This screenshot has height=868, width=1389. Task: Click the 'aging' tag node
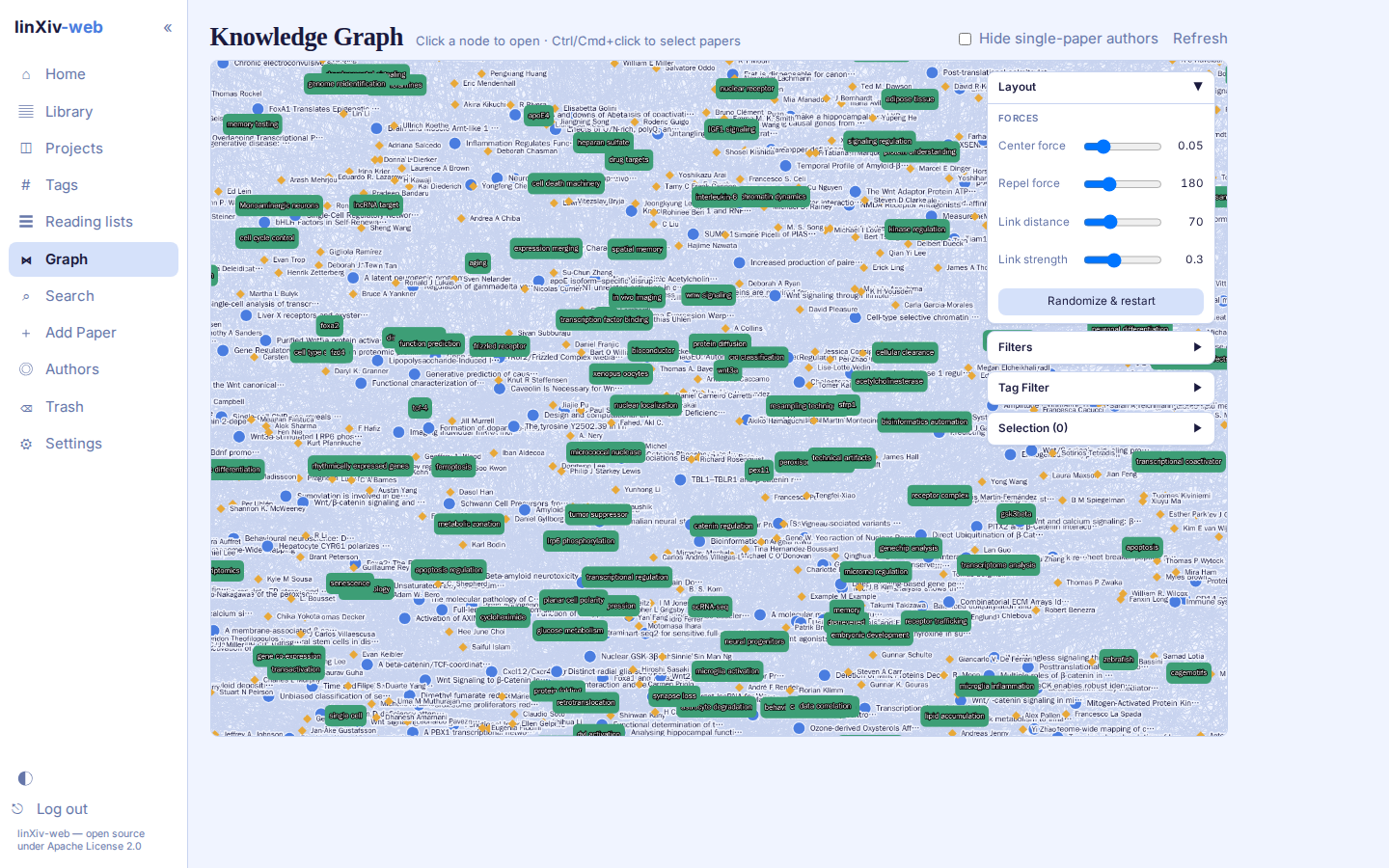pos(477,262)
